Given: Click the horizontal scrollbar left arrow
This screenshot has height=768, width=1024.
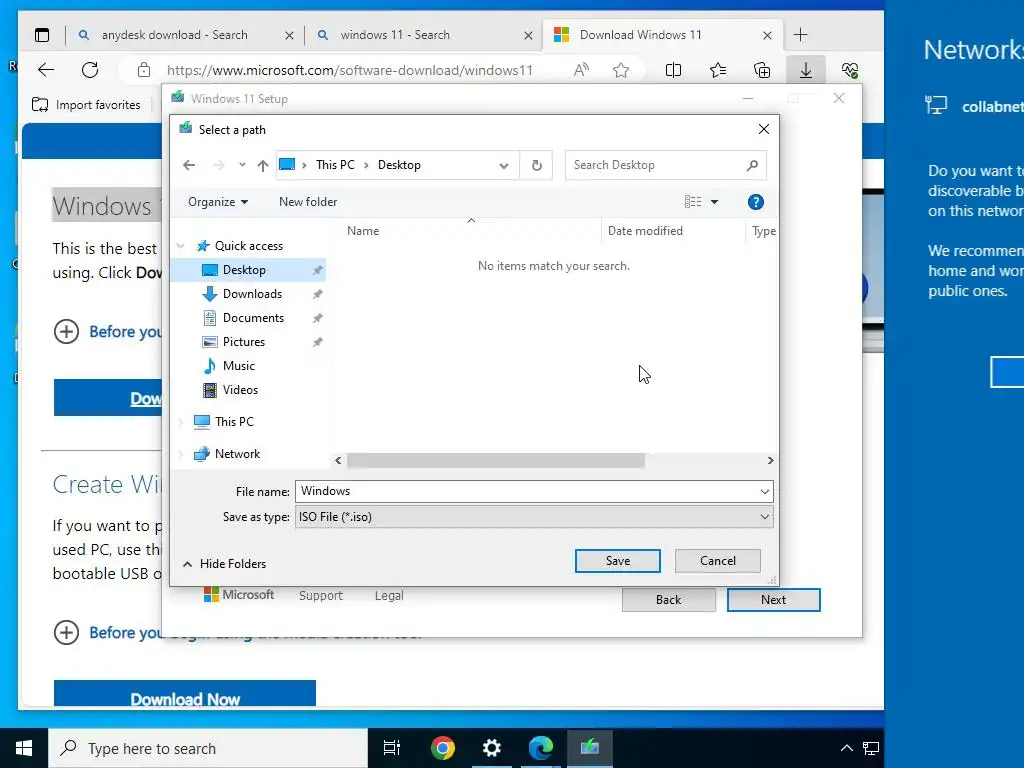Looking at the screenshot, I should [338, 460].
